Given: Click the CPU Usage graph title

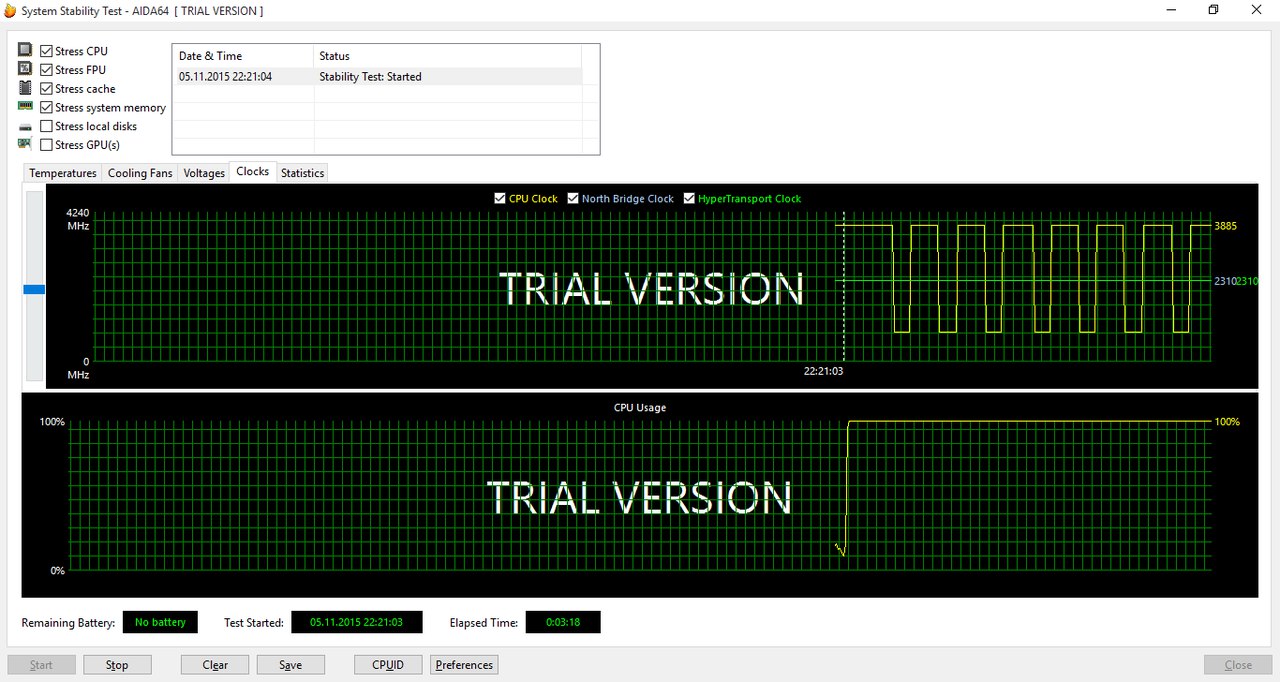Looking at the screenshot, I should (x=640, y=407).
